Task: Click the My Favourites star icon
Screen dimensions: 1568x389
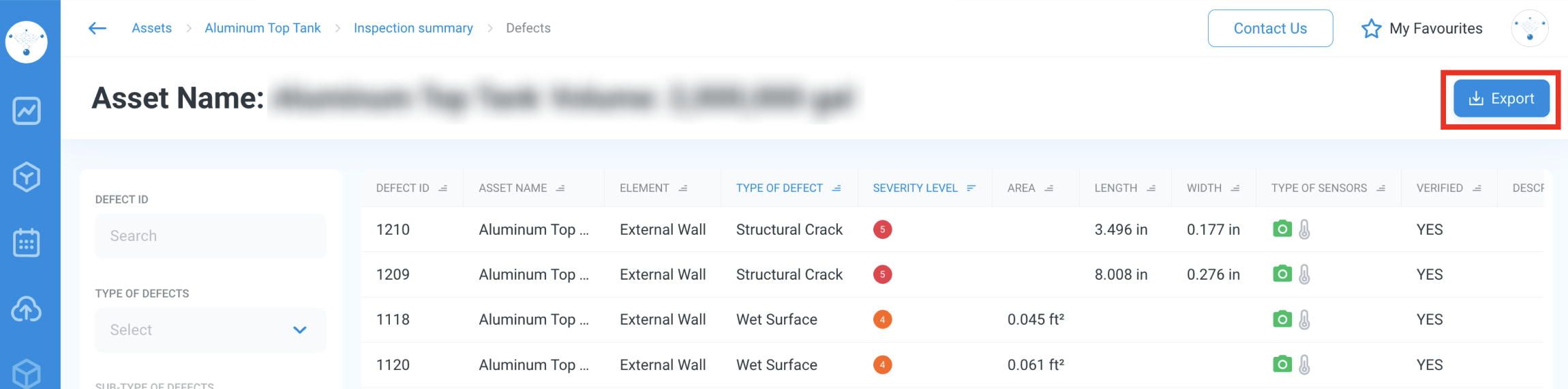Action: tap(1371, 29)
